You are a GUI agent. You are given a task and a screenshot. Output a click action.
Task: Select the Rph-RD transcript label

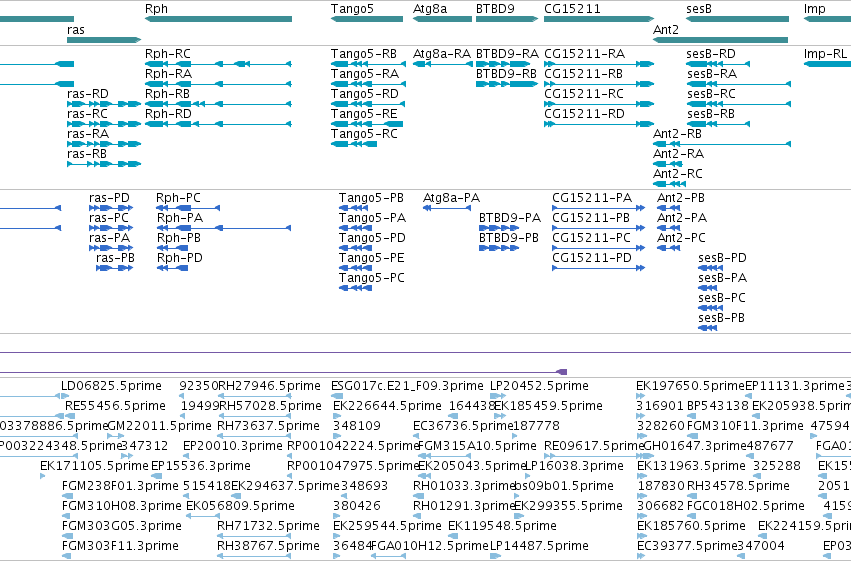[x=168, y=114]
